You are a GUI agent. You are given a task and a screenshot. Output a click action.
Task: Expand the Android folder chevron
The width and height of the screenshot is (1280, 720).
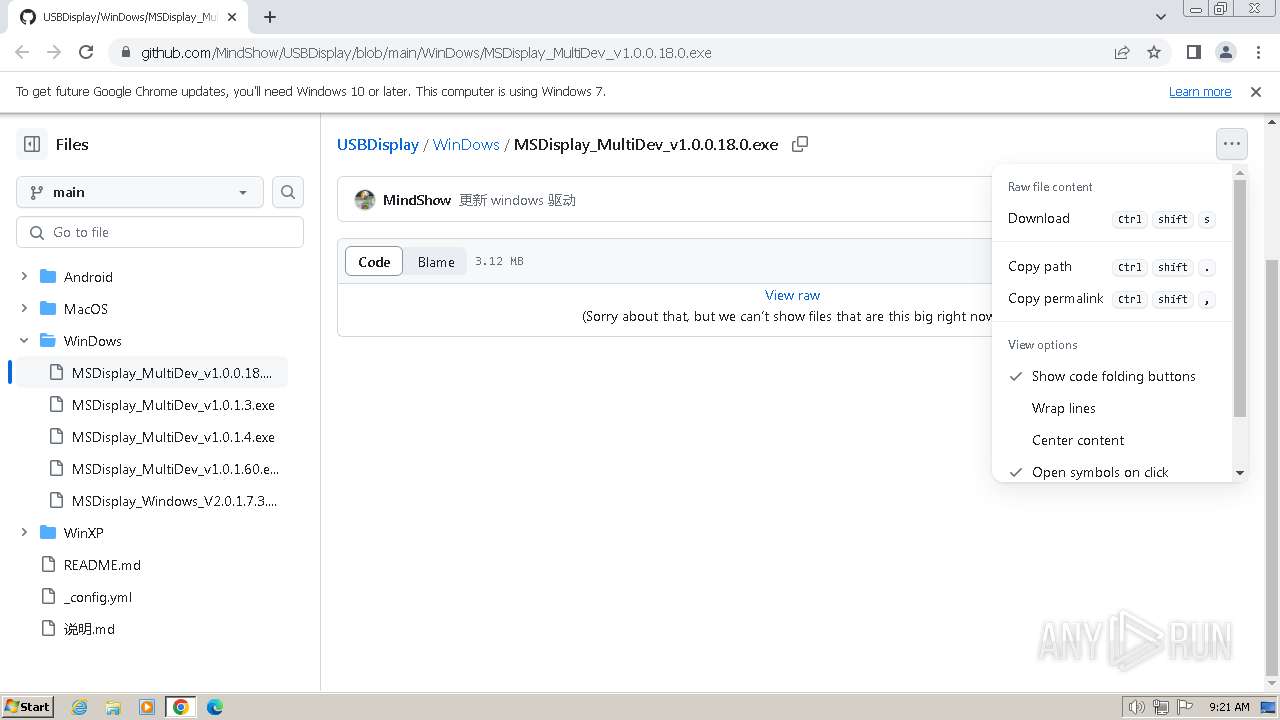24,276
